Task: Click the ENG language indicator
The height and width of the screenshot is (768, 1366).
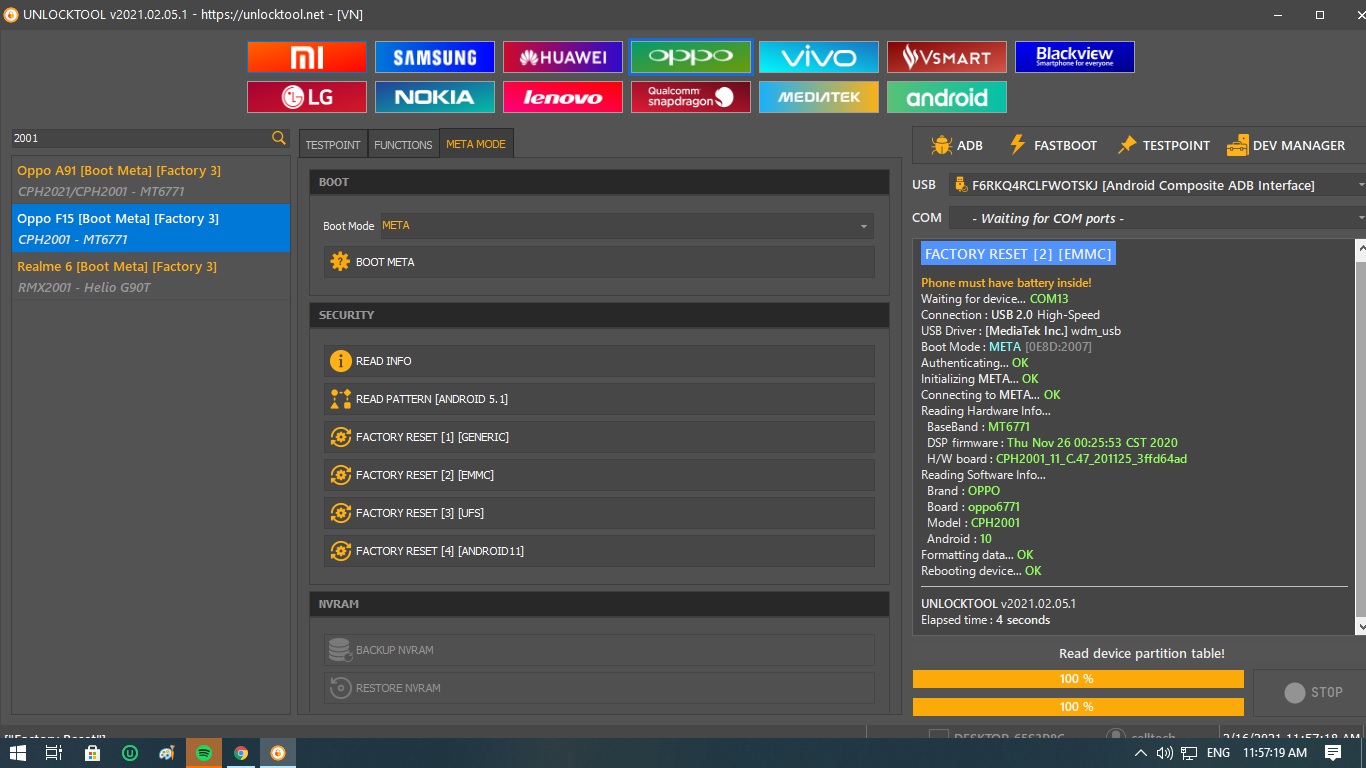Action: [1218, 753]
